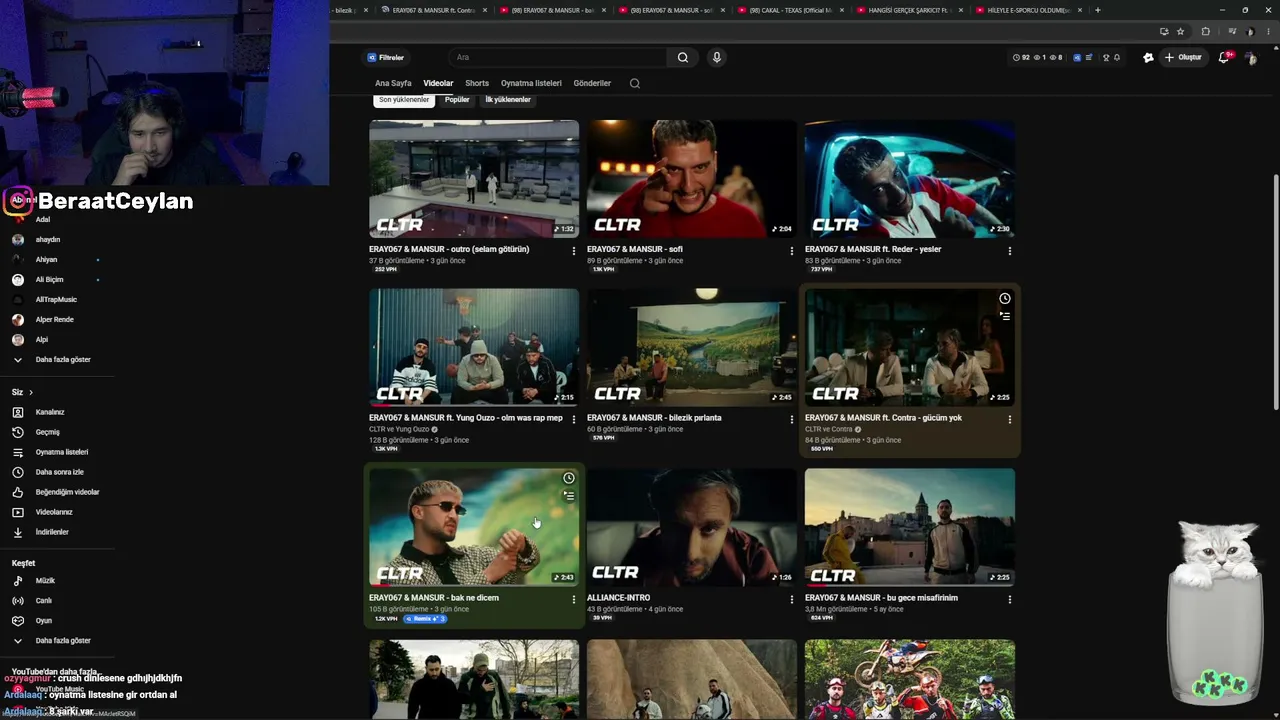Open the Oluştur create button
The height and width of the screenshot is (720, 1280).
click(x=1183, y=58)
